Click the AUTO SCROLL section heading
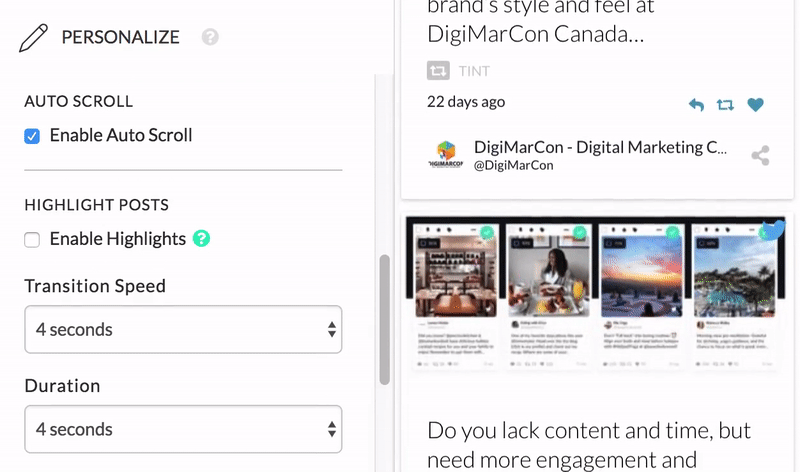This screenshot has height=472, width=800. click(79, 101)
